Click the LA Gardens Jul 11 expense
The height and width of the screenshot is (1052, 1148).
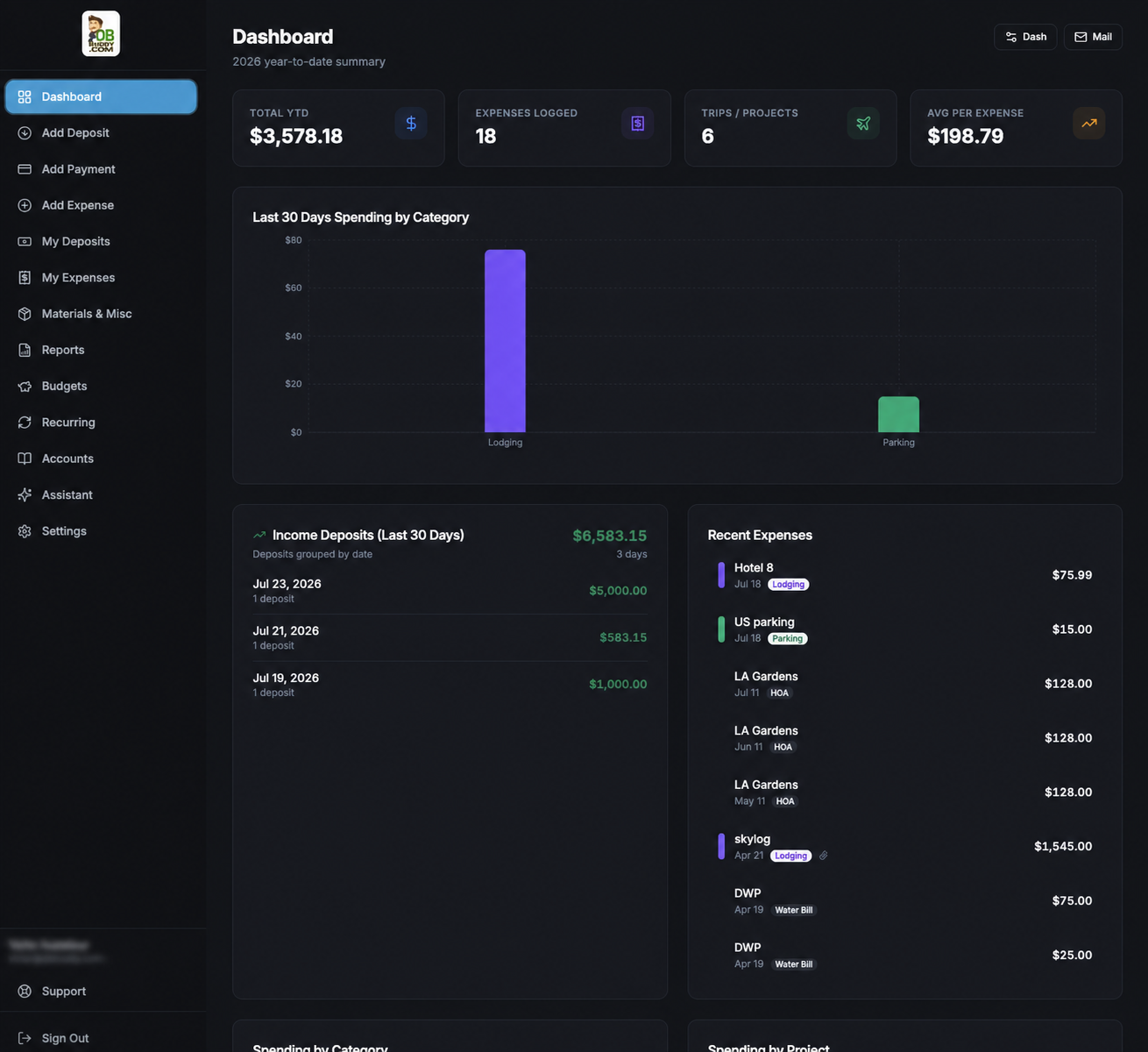coord(904,684)
